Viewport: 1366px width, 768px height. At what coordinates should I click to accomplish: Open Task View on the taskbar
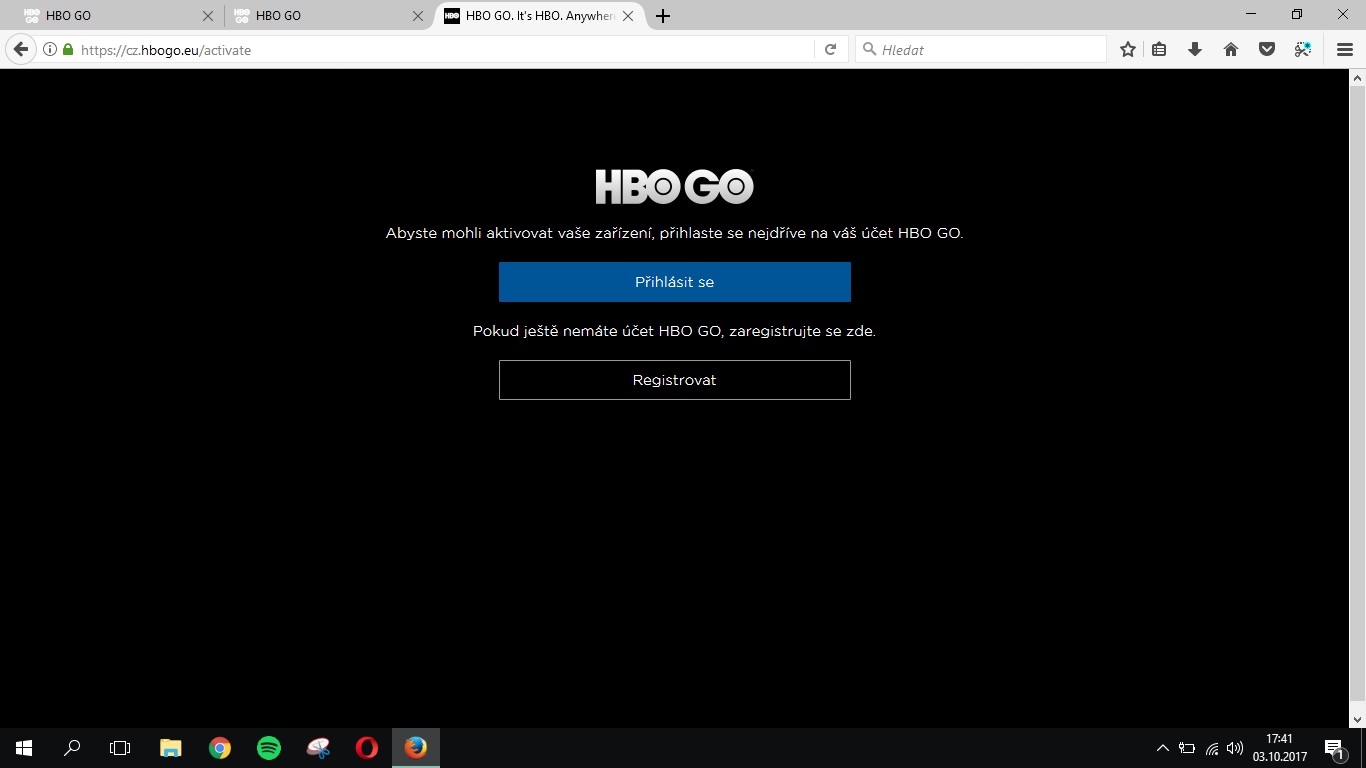point(120,748)
